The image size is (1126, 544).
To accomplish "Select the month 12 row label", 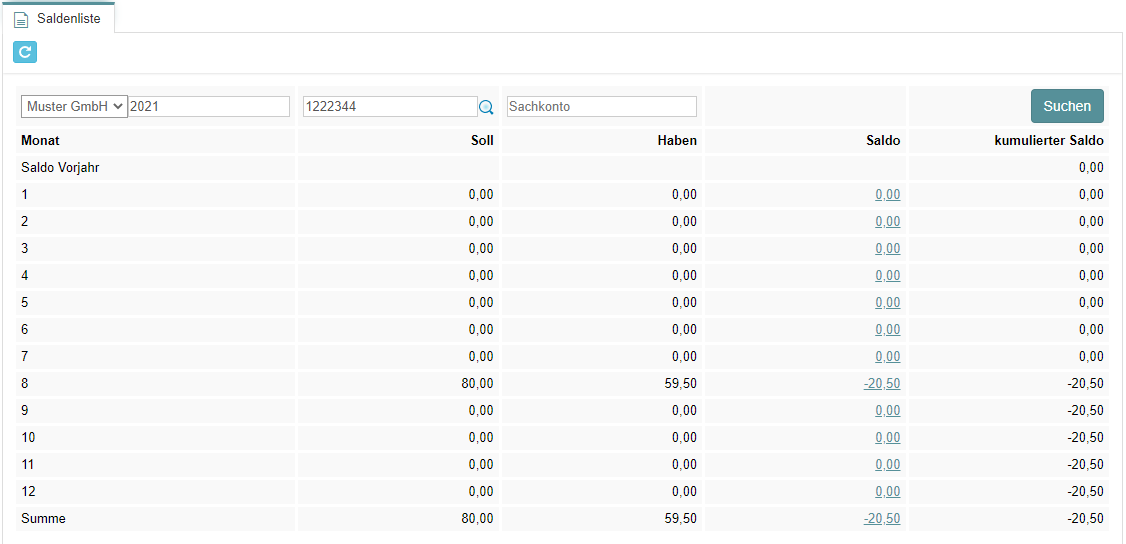I will (28, 492).
